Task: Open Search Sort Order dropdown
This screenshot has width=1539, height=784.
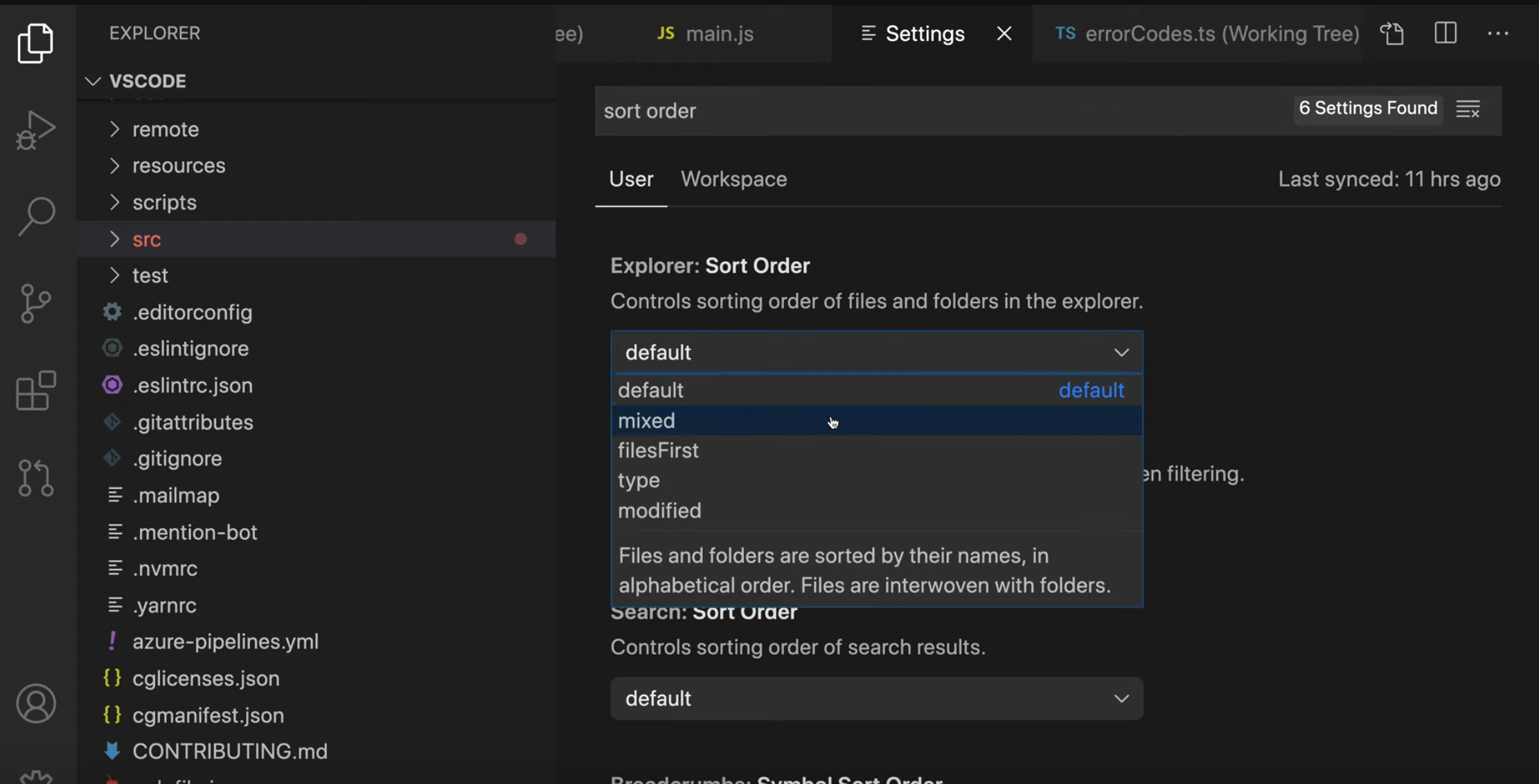Action: pyautogui.click(x=876, y=698)
